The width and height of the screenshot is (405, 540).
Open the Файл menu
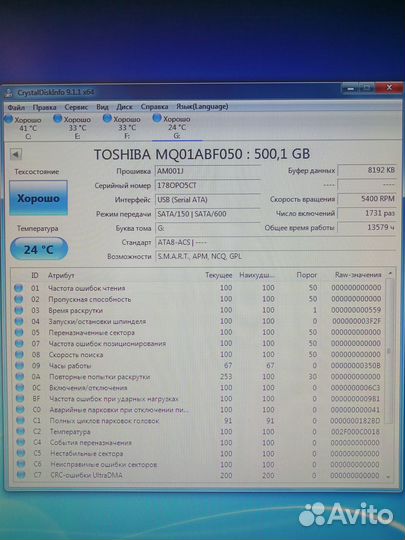pos(16,107)
